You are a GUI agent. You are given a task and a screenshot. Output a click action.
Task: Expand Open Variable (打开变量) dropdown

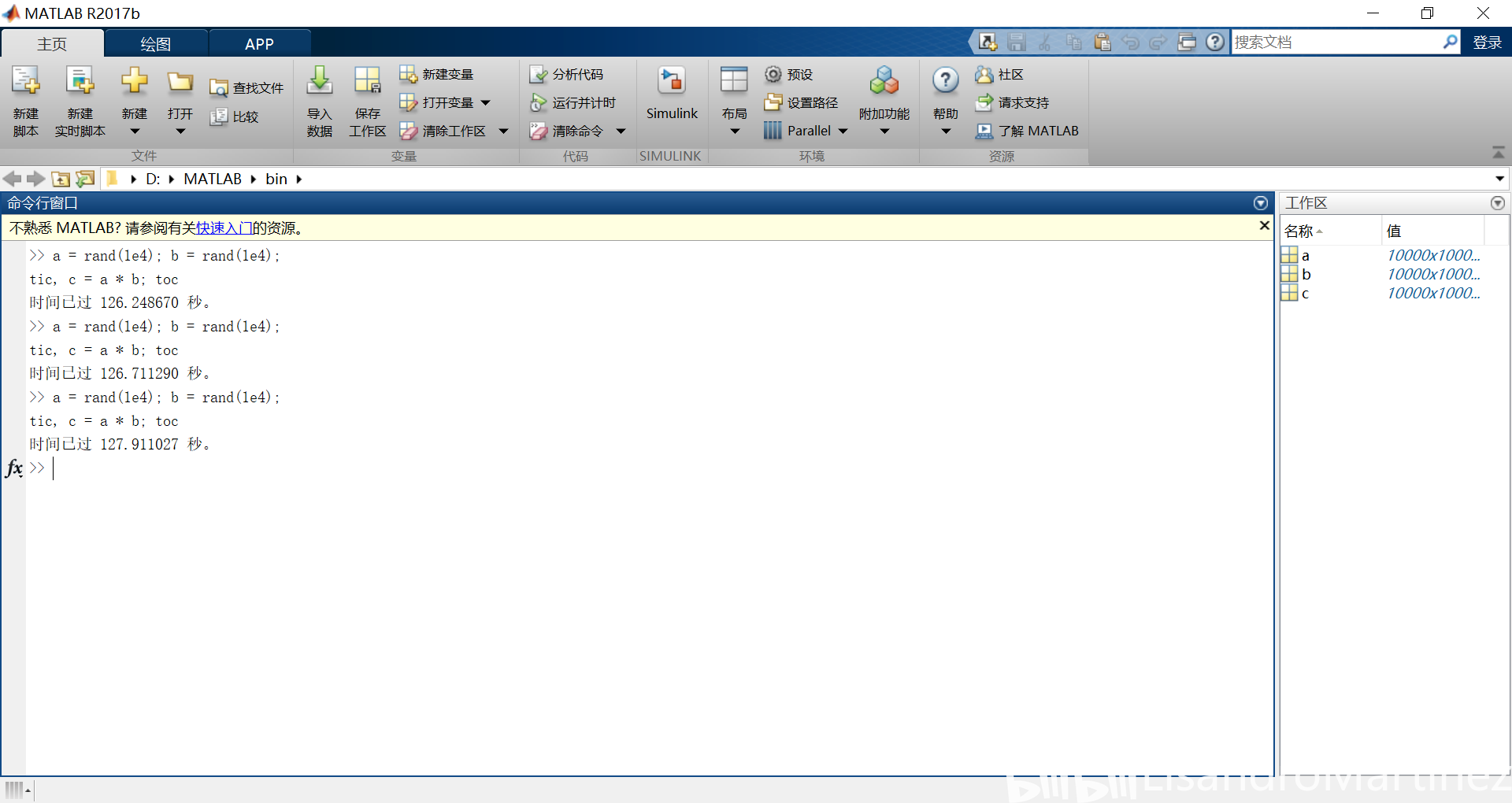tap(485, 102)
